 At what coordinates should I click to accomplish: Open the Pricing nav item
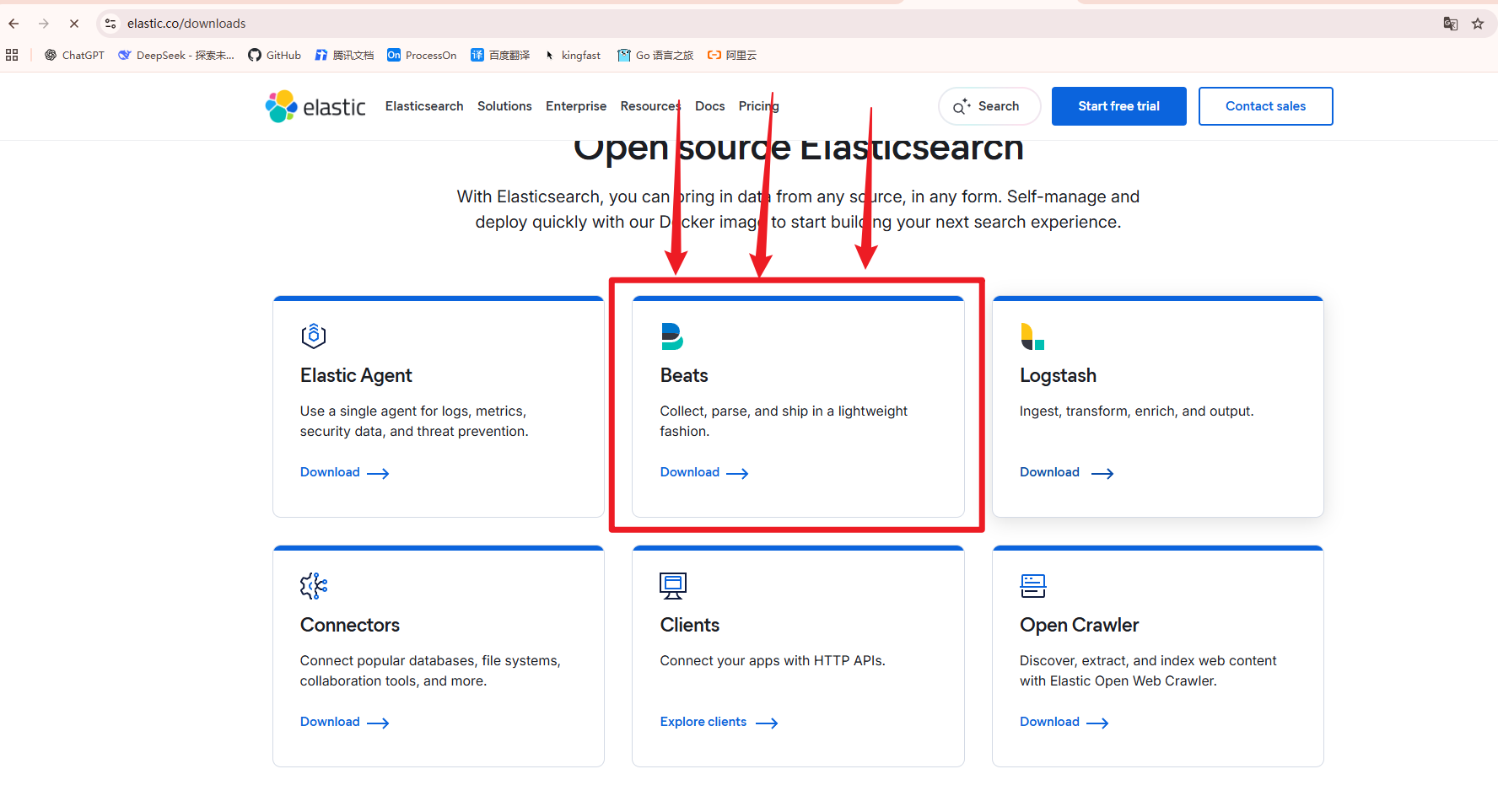click(759, 106)
